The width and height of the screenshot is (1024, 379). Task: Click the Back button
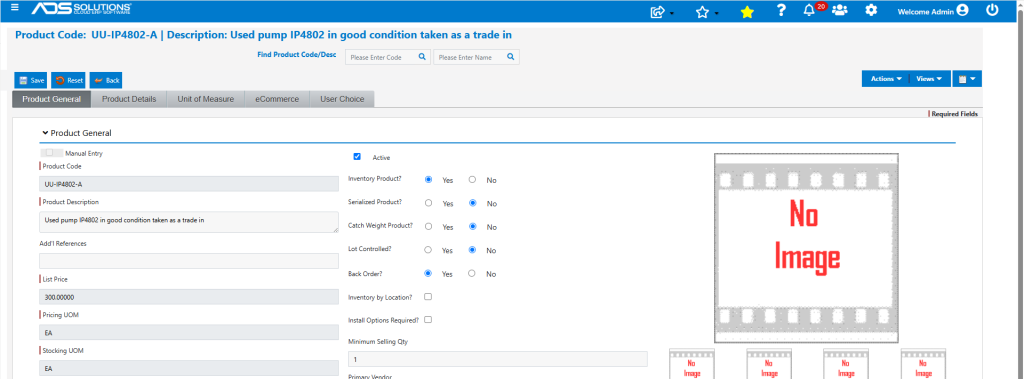click(106, 80)
